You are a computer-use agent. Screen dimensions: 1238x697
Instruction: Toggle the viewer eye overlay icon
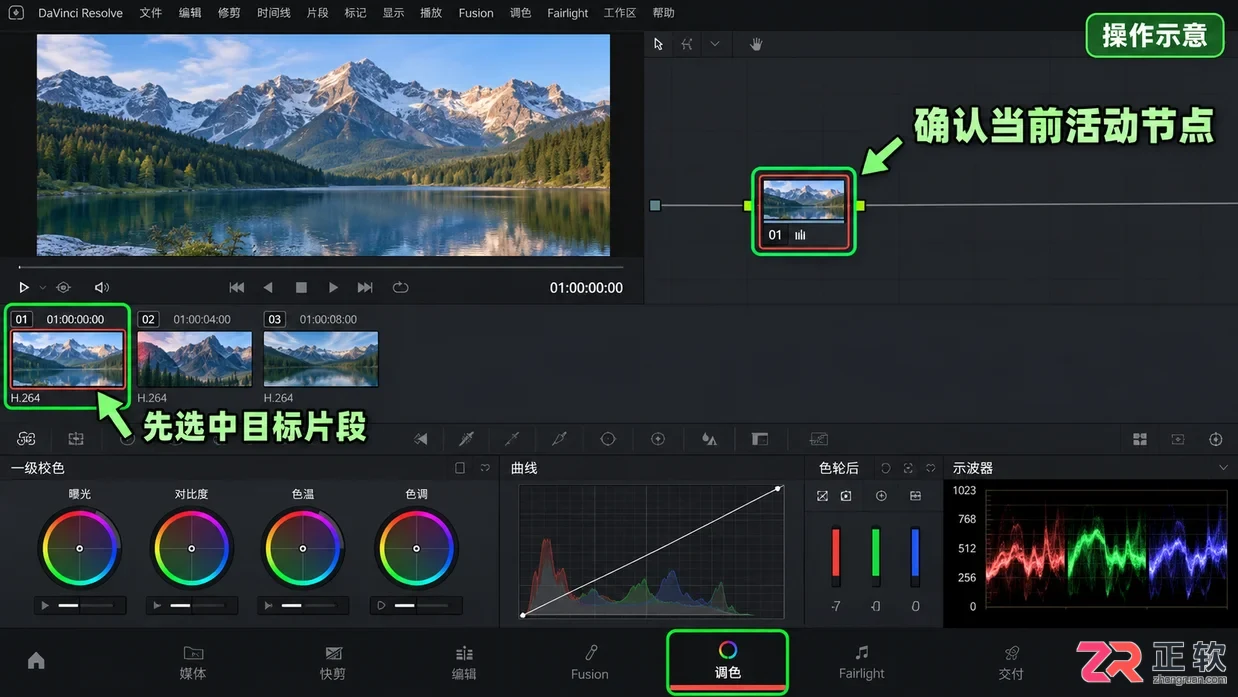click(x=63, y=287)
